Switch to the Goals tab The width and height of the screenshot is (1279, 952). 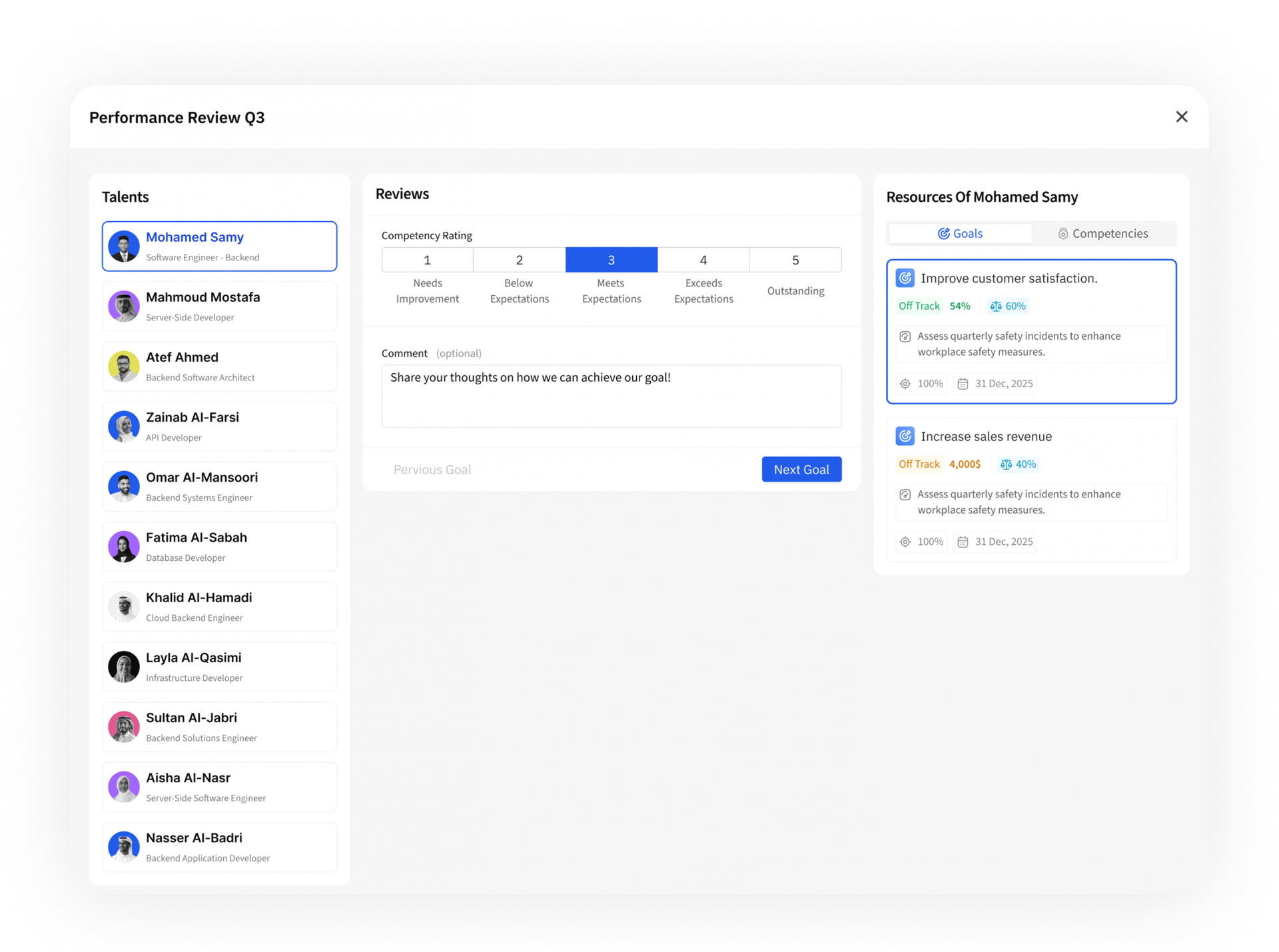(x=960, y=233)
